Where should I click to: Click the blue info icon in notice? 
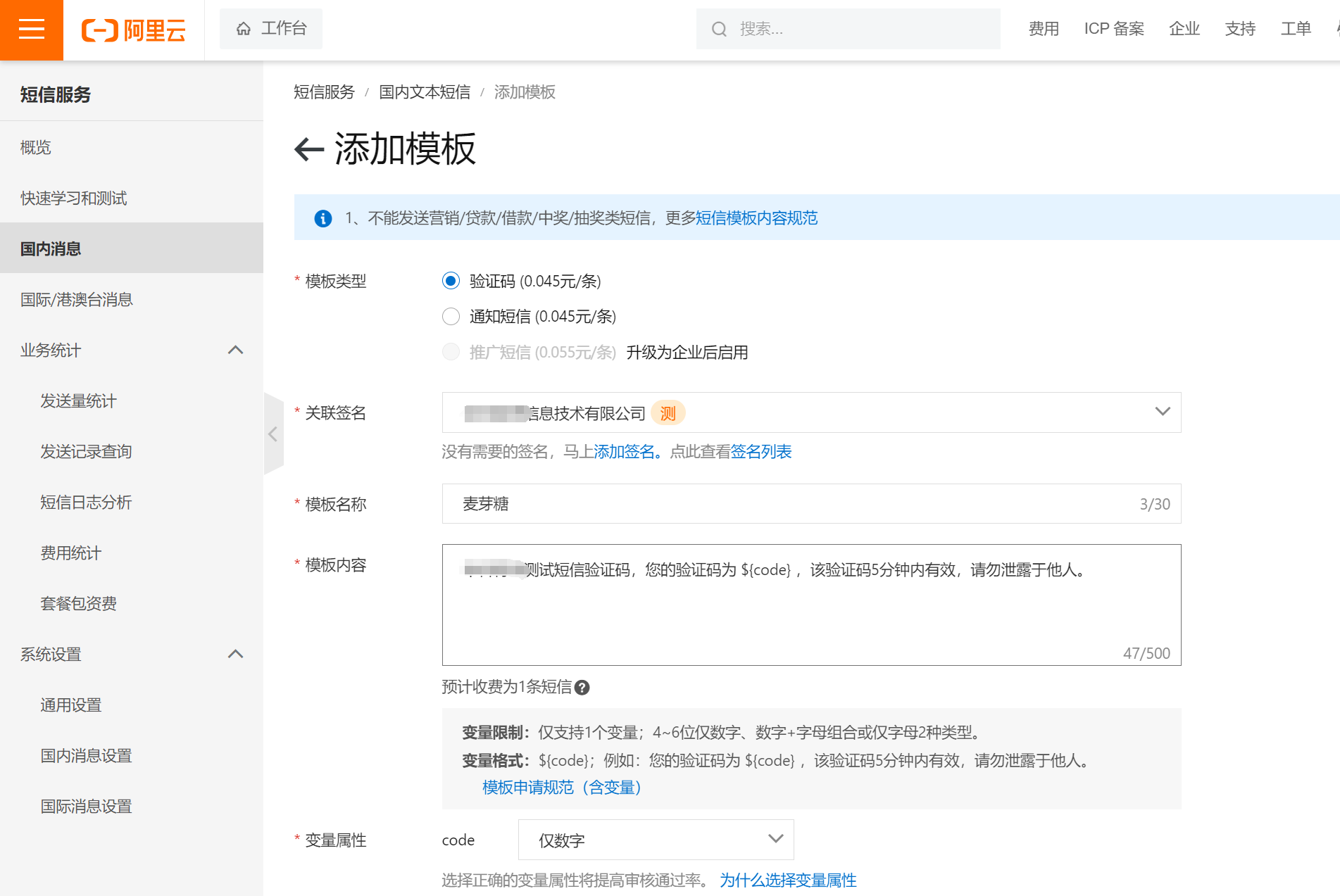323,218
